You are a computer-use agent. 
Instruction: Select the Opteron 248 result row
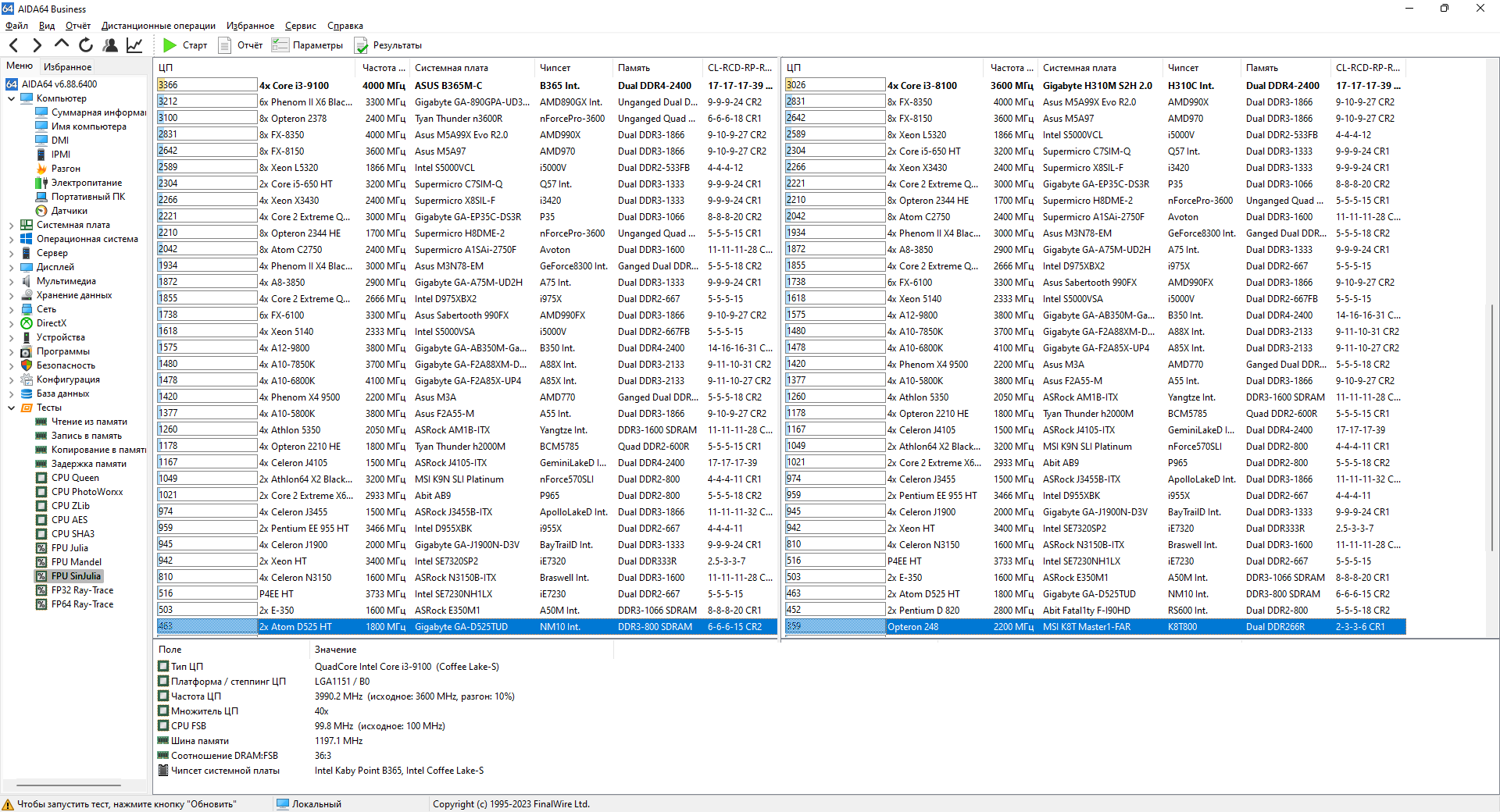click(1095, 626)
